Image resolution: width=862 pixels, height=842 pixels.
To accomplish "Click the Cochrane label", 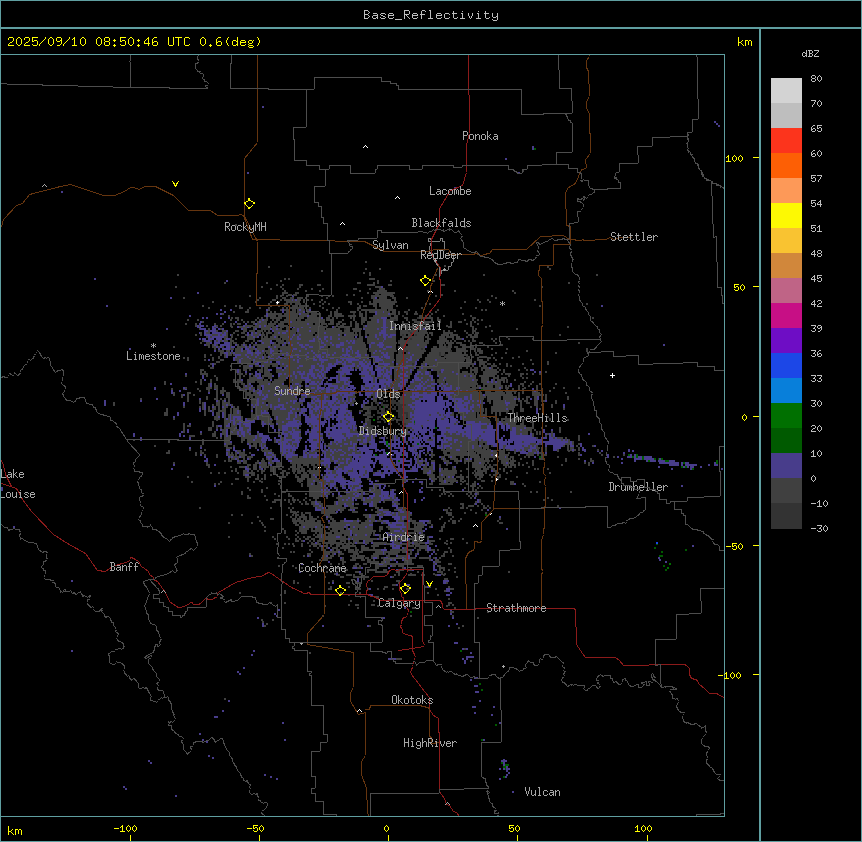I will tap(322, 568).
